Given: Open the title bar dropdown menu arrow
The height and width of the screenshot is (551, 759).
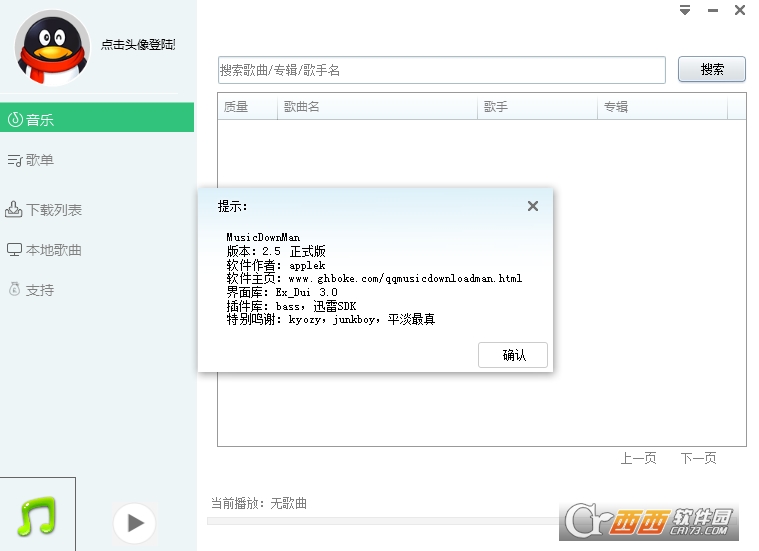Looking at the screenshot, I should (684, 10).
